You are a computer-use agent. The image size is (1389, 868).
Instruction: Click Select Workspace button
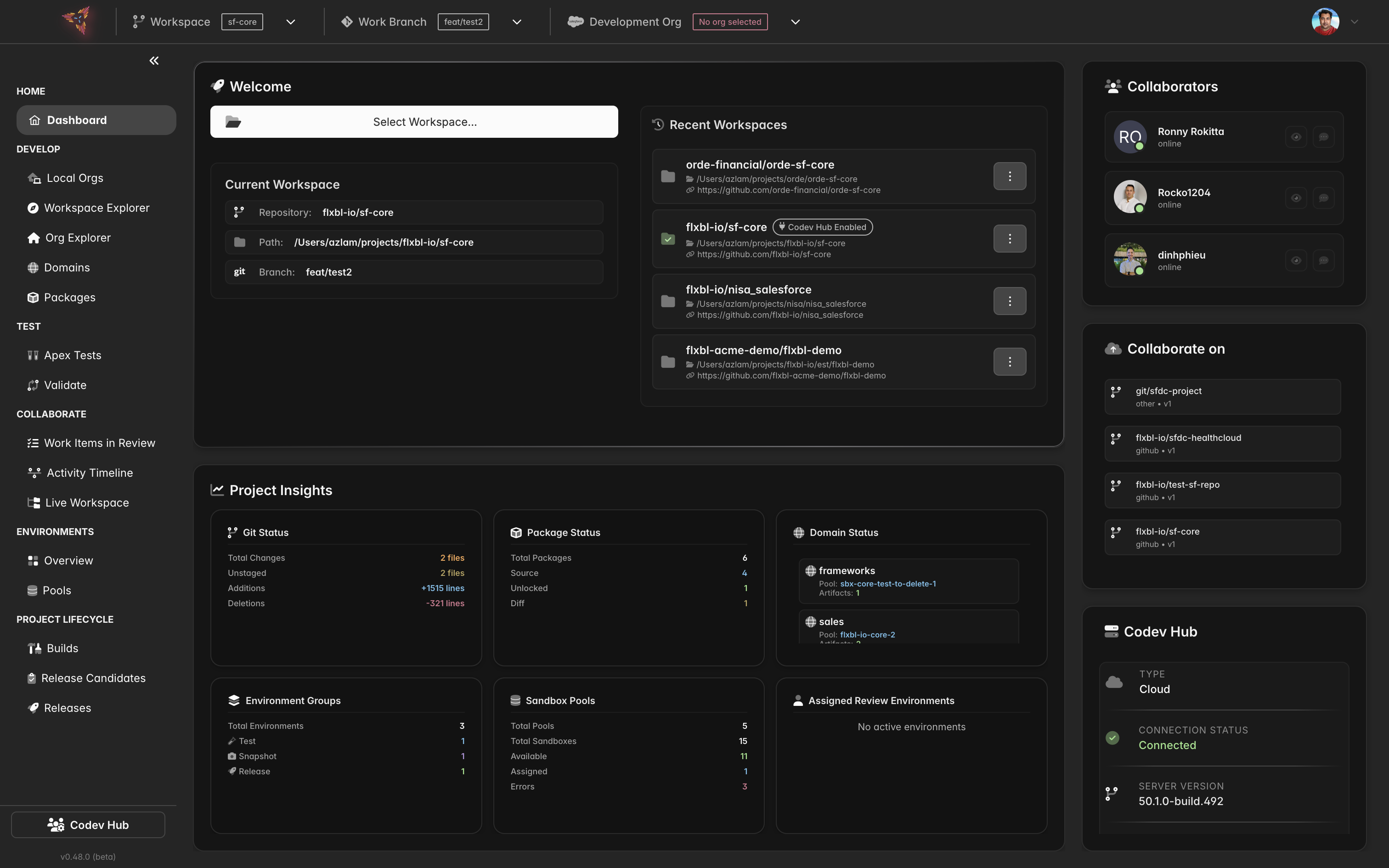(414, 122)
